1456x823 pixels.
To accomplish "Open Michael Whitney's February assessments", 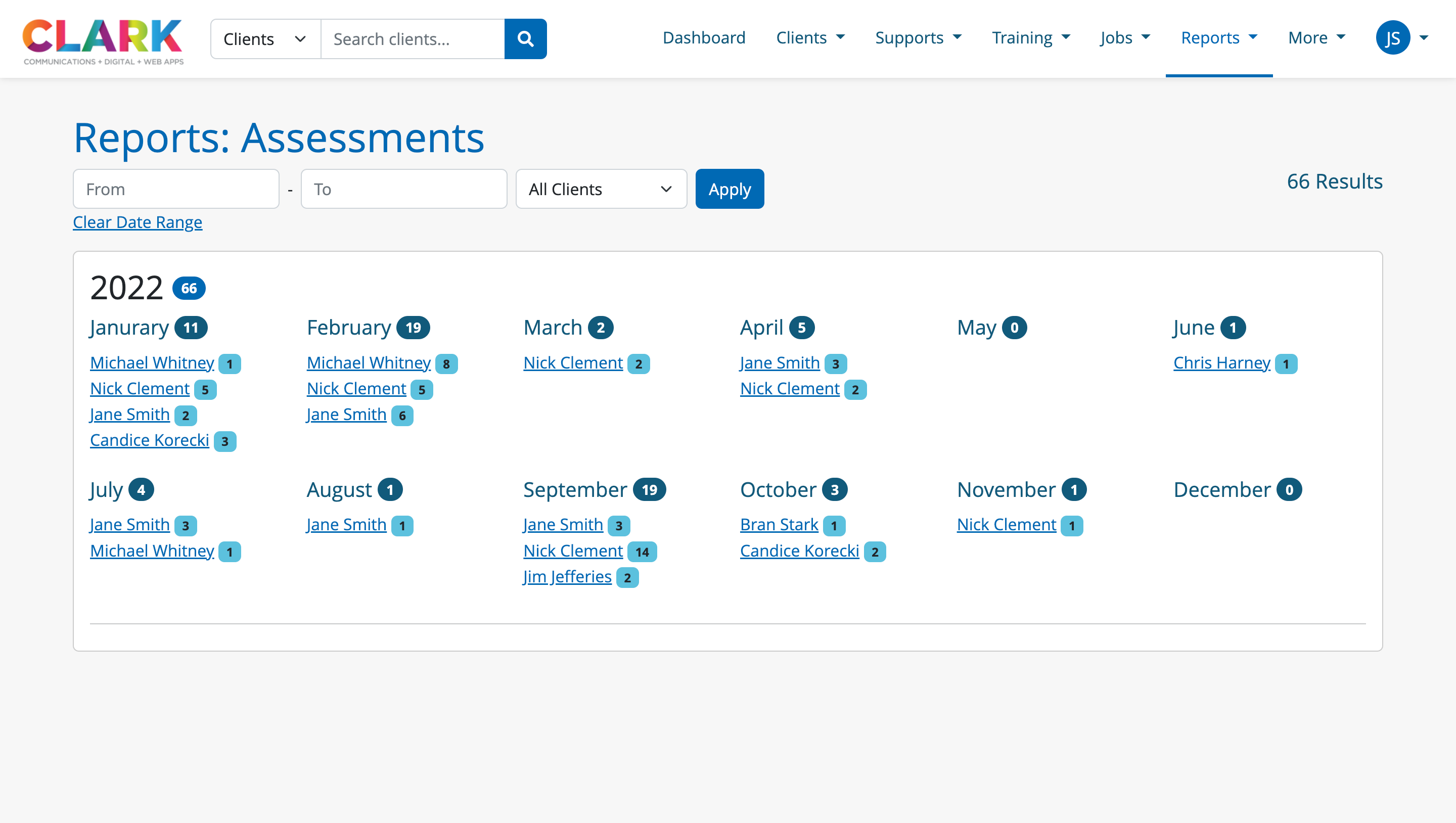I will [x=369, y=363].
